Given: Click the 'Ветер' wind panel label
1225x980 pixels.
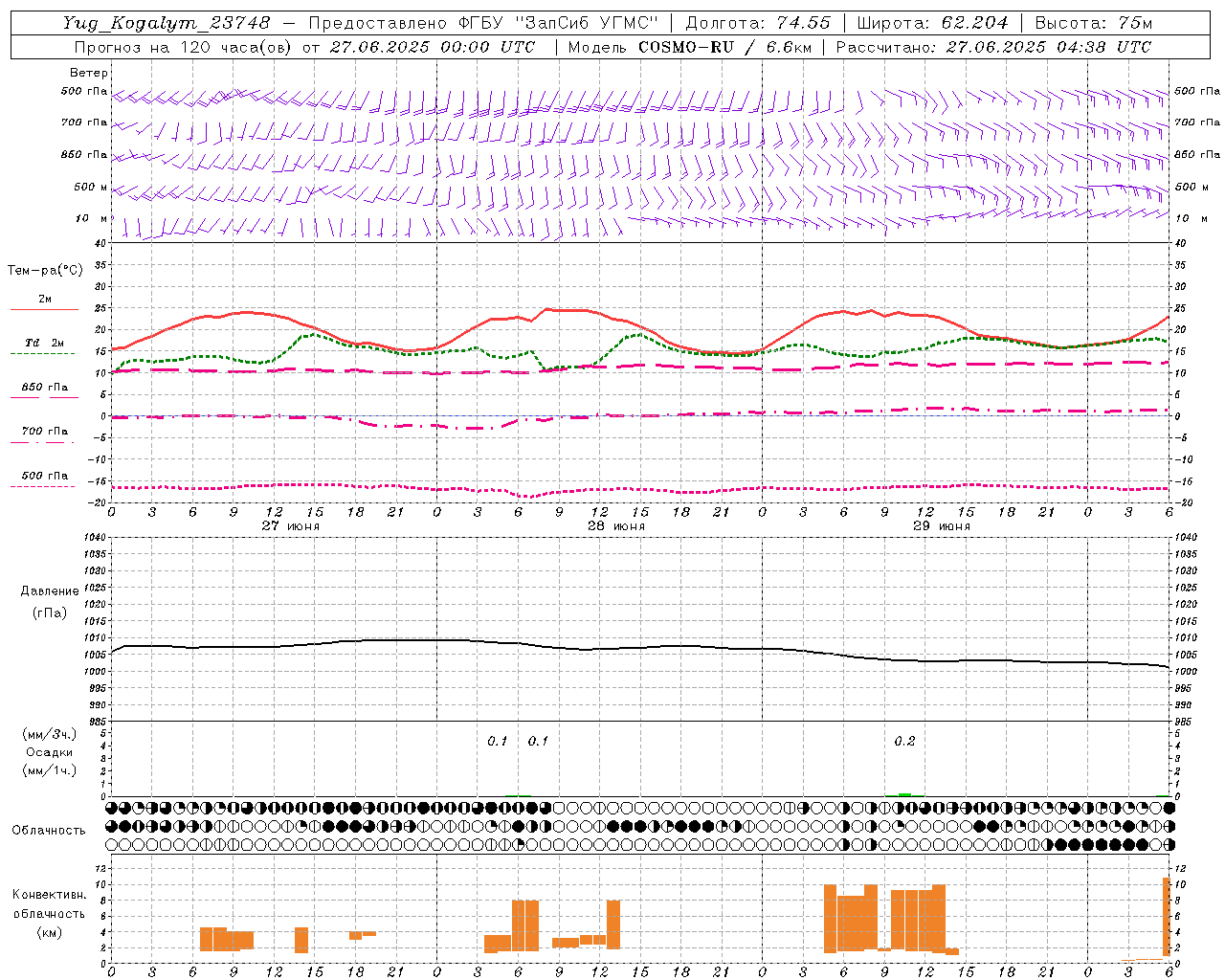Looking at the screenshot, I should pyautogui.click(x=89, y=73).
